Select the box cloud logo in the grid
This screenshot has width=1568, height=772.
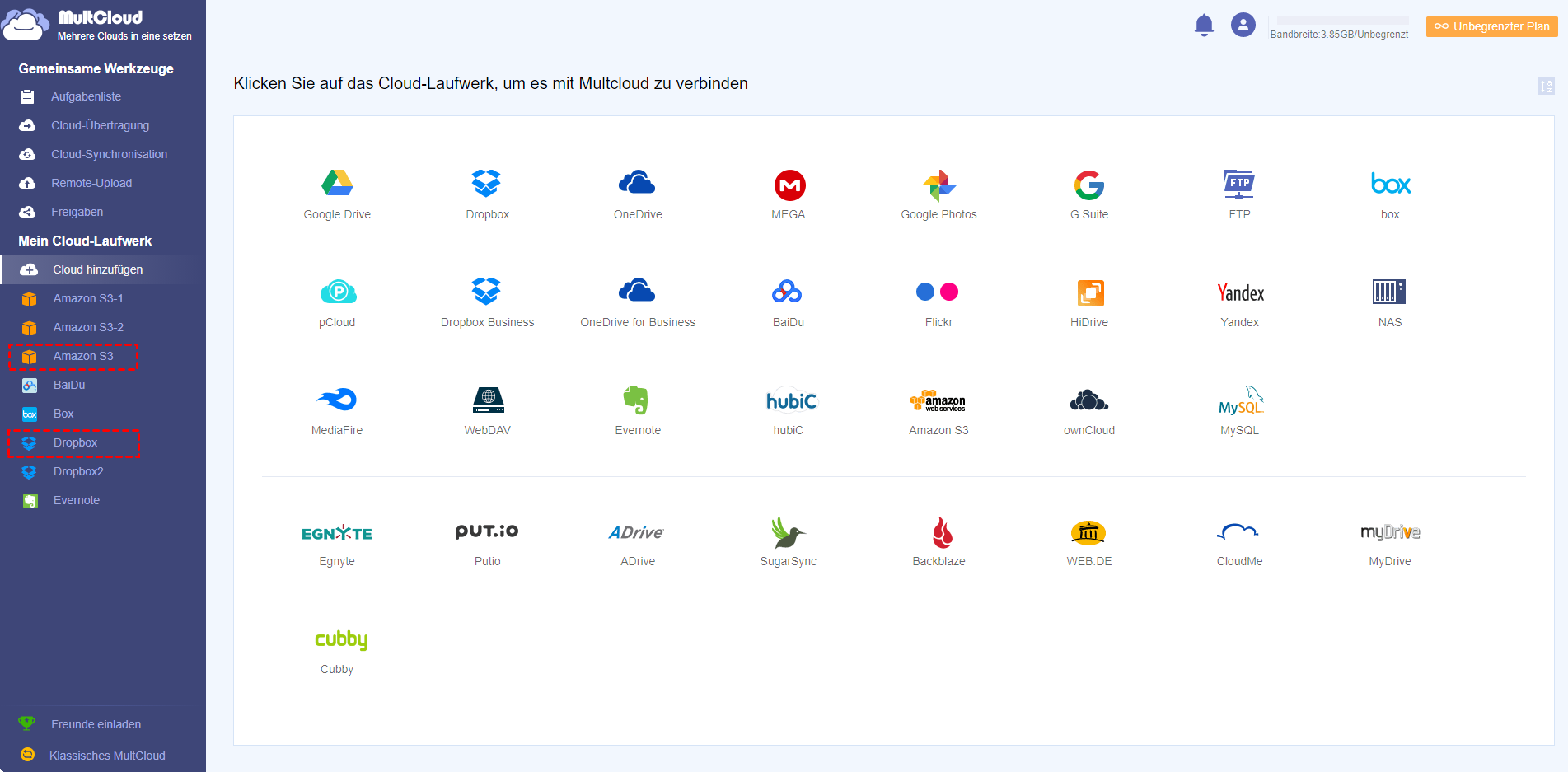(x=1390, y=185)
